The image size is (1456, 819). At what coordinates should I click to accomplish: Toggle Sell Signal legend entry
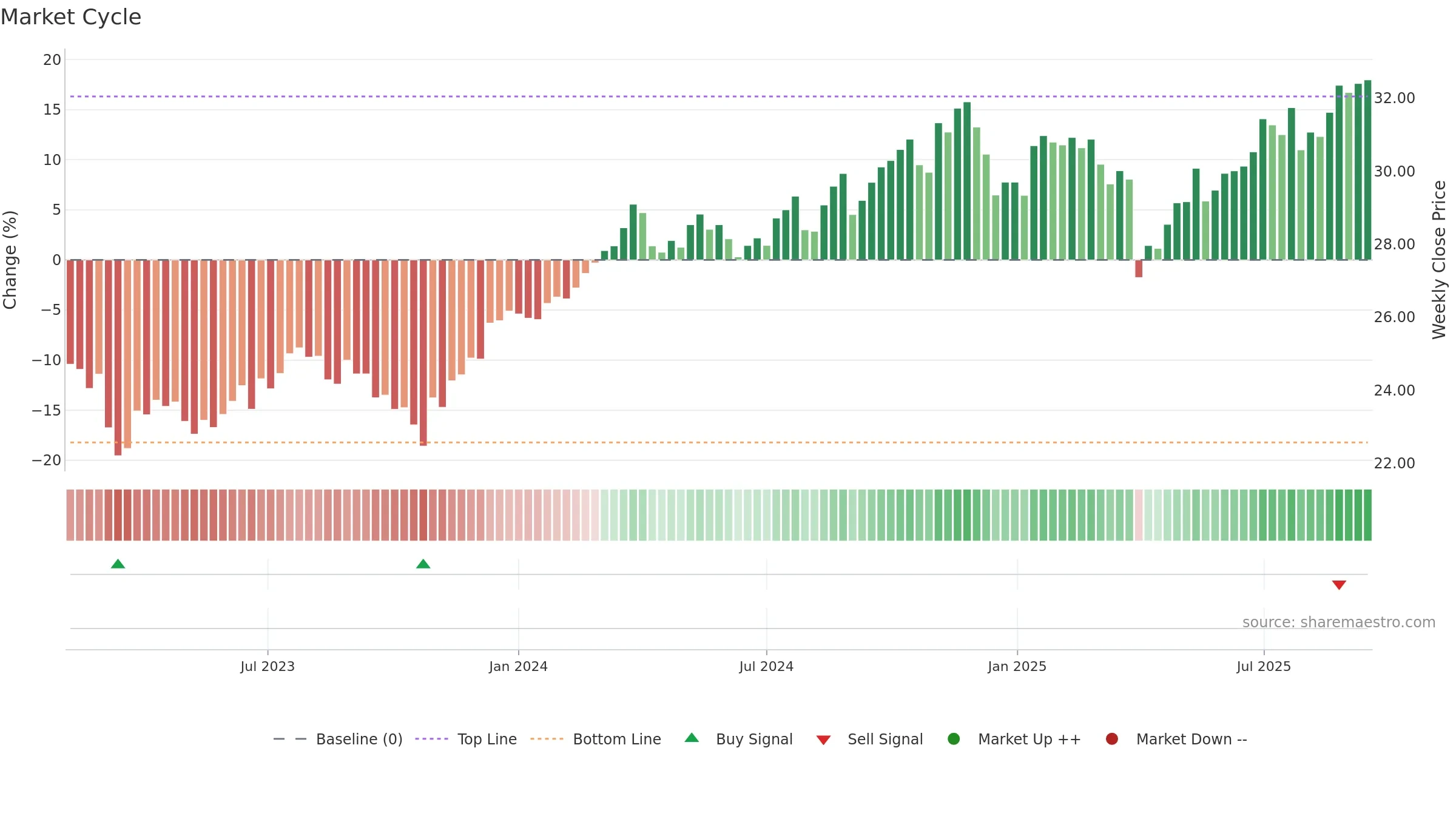pos(869,739)
